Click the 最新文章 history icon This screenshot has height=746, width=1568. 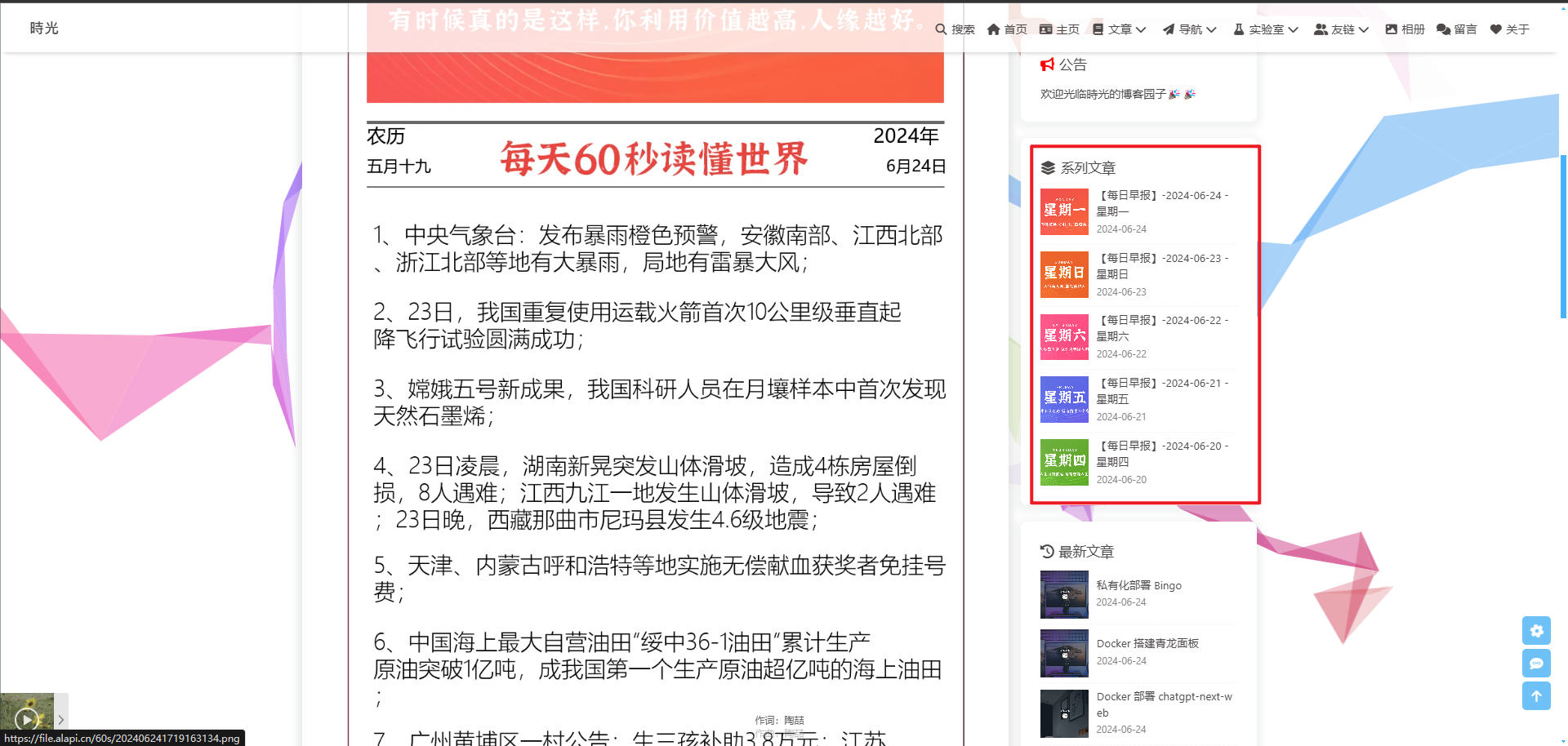[1047, 551]
